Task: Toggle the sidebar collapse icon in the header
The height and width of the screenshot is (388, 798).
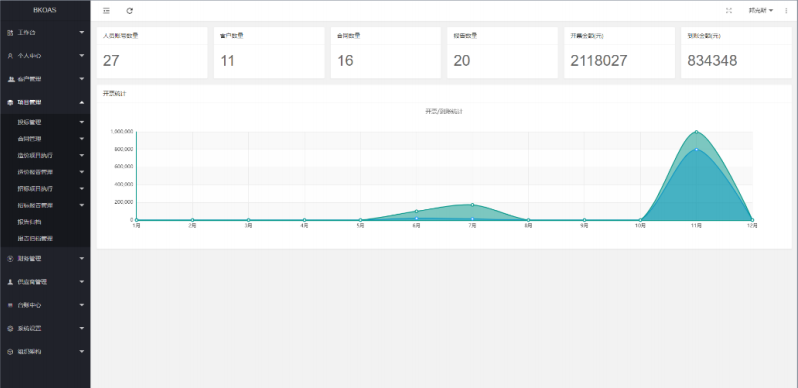Action: 106,11
